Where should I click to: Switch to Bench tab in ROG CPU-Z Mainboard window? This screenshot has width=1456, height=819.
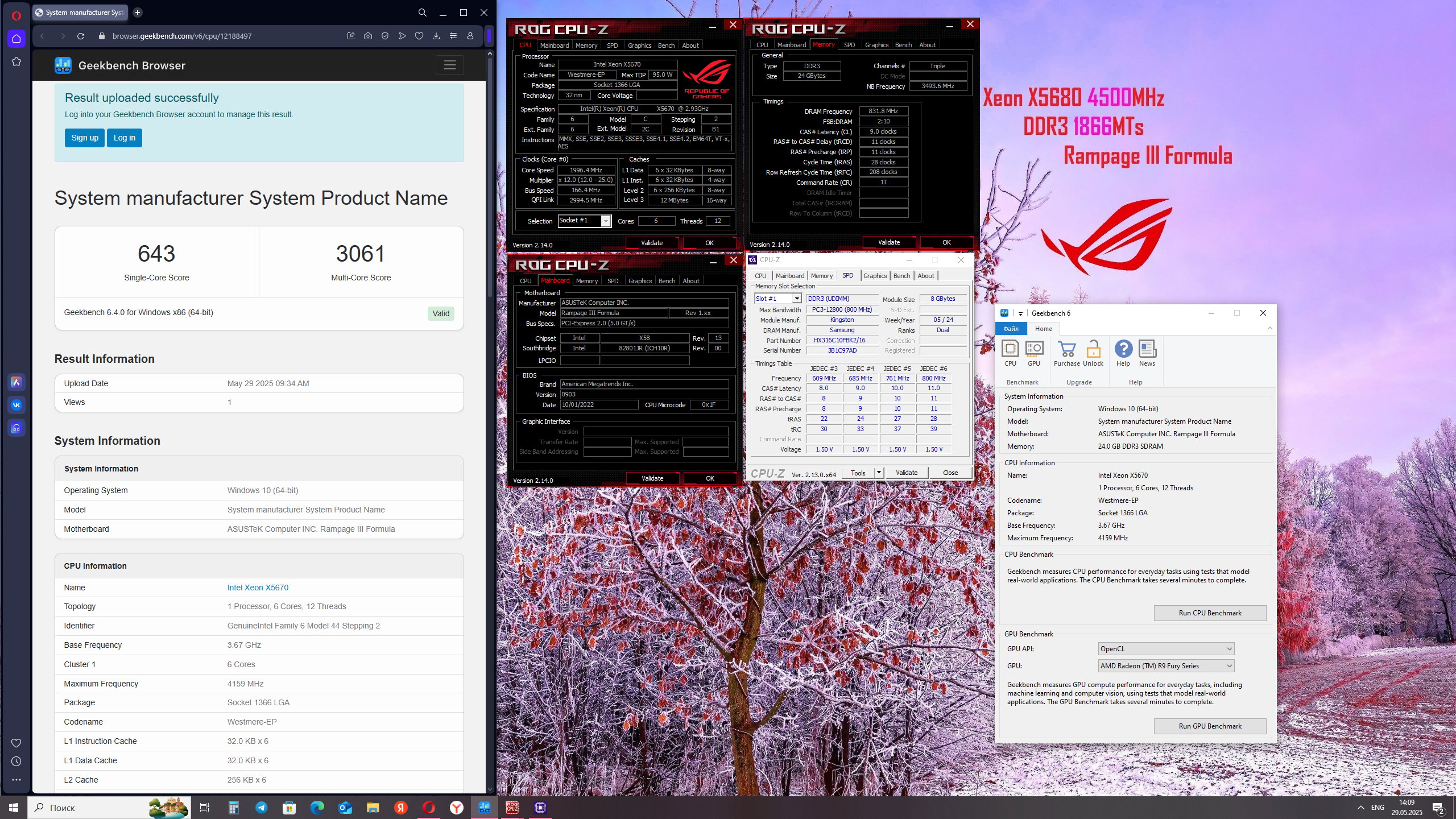[x=667, y=280]
